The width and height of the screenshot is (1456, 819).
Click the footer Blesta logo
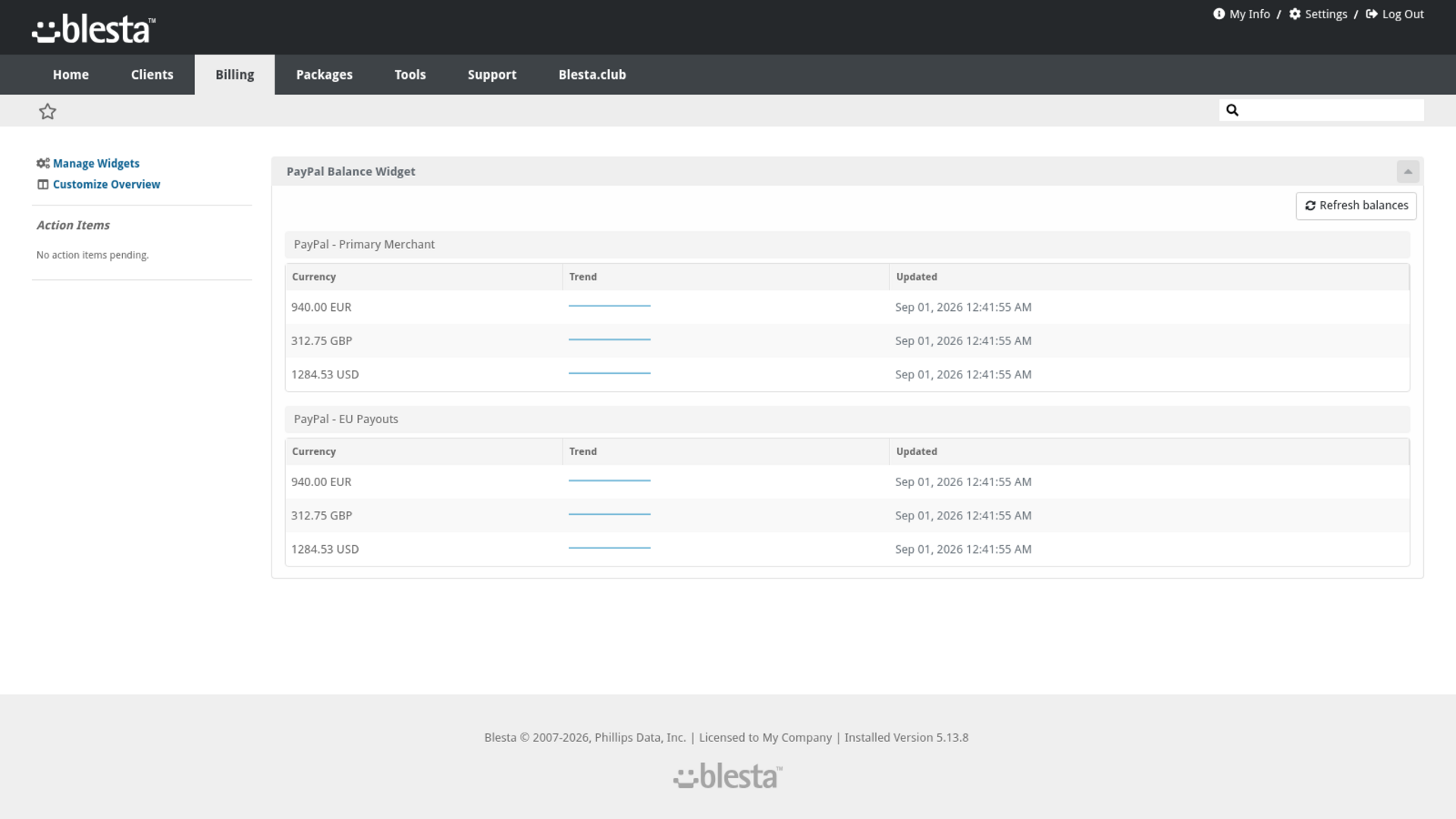point(728,776)
